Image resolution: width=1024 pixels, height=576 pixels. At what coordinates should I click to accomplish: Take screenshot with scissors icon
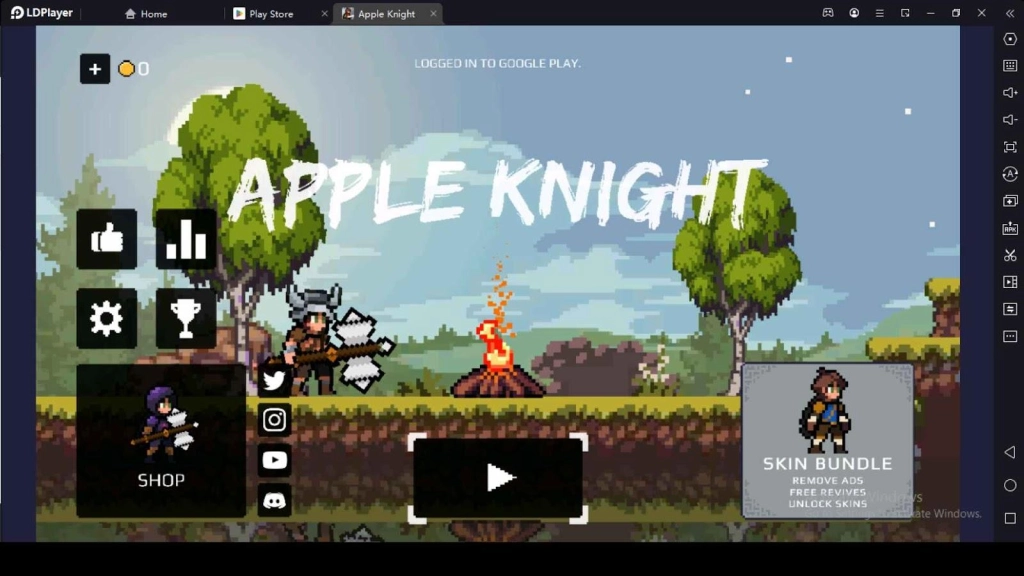1010,255
